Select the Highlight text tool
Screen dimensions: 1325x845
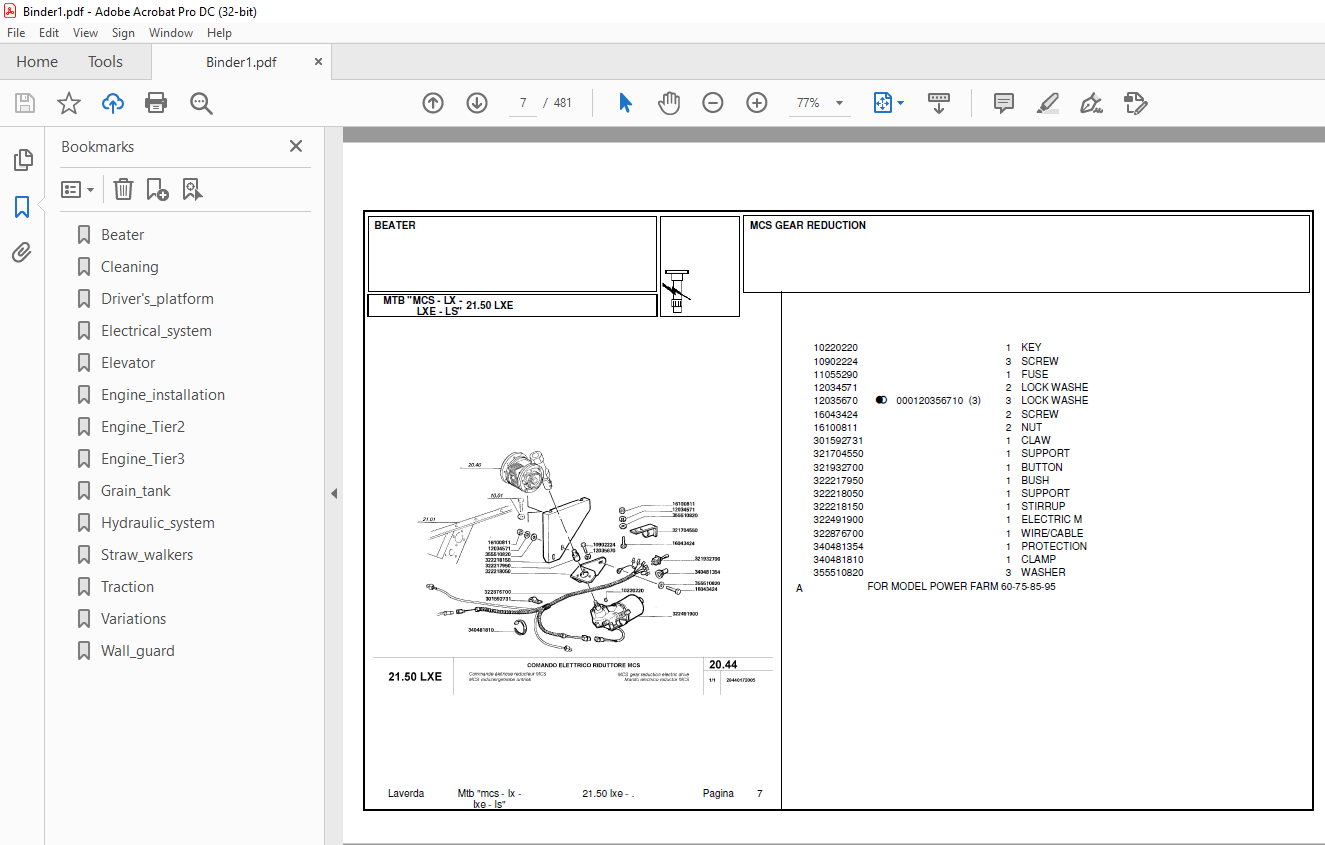[x=1048, y=103]
